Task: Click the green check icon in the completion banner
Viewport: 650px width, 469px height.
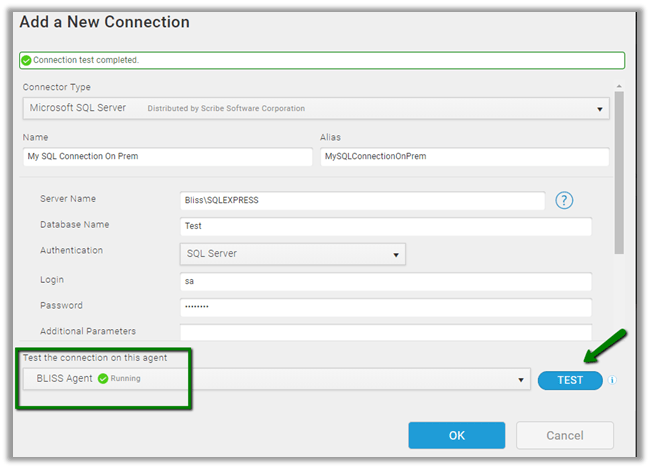Action: point(27,60)
